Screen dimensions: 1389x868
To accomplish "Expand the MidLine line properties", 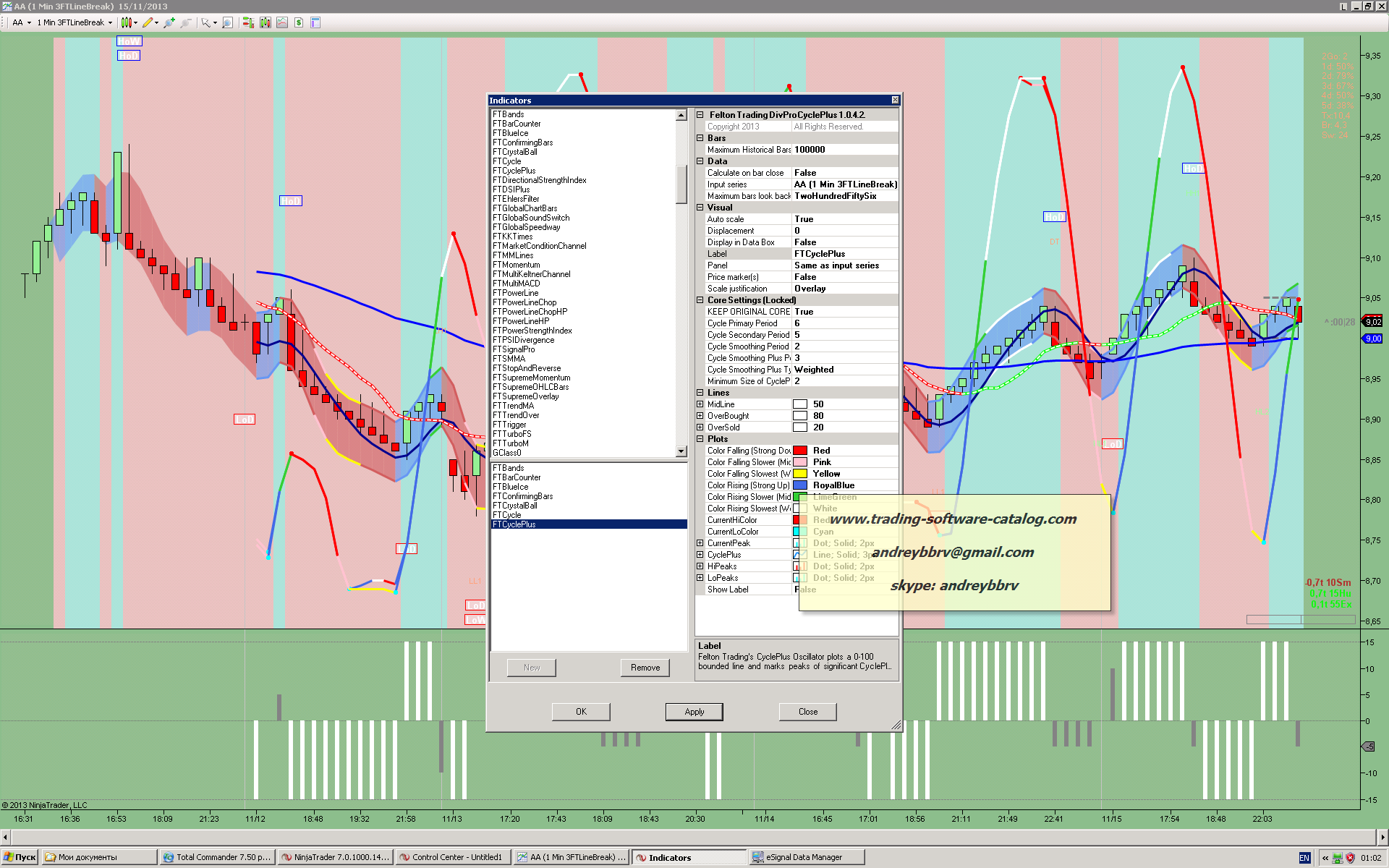I will click(x=700, y=404).
